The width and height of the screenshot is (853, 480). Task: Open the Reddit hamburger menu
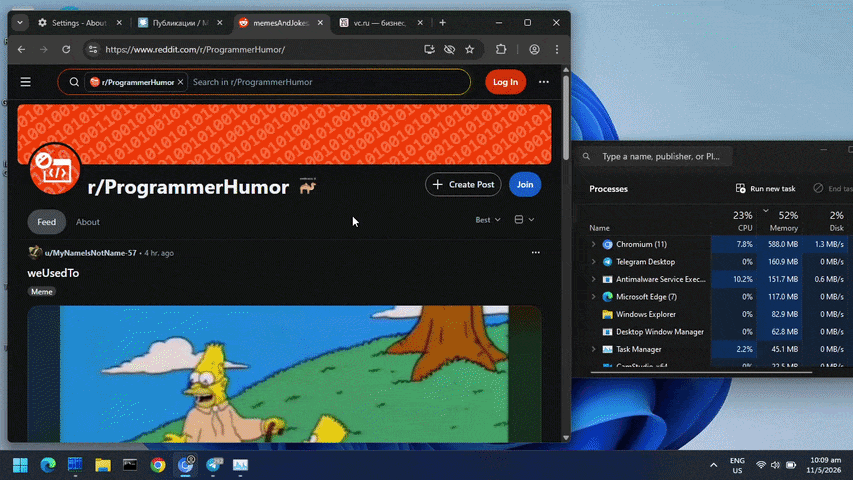[x=26, y=82]
